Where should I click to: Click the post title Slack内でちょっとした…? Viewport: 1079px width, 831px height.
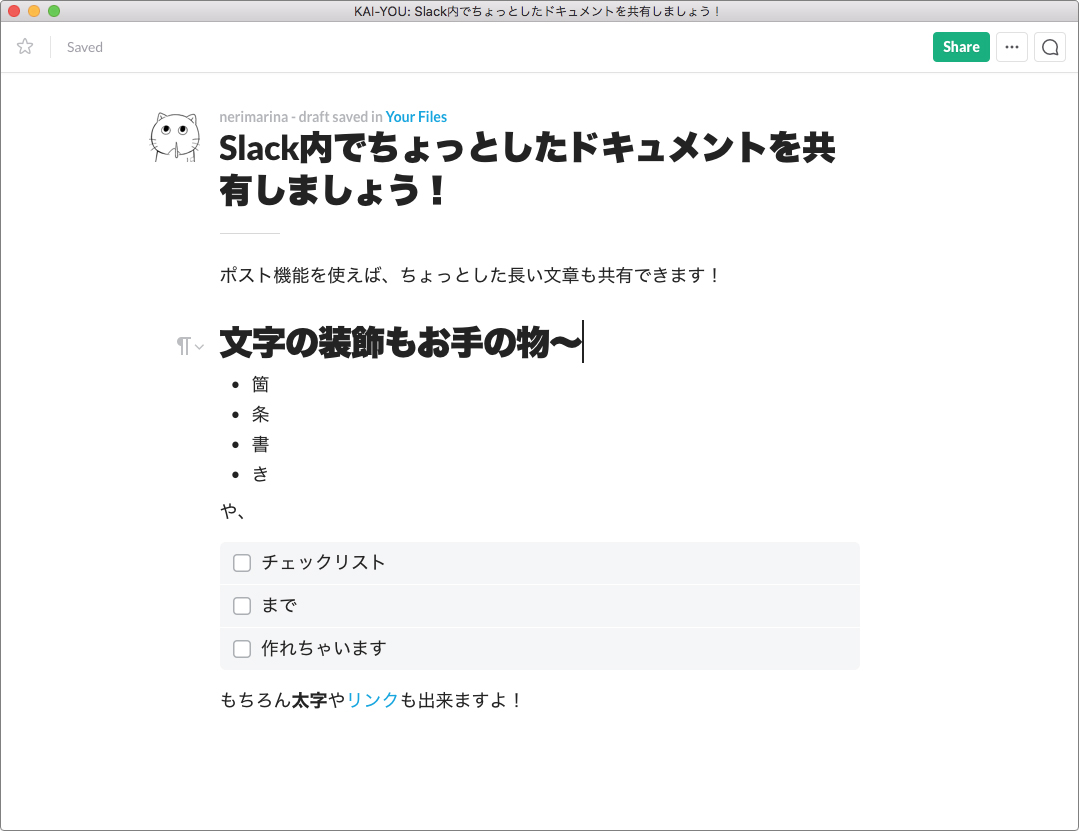coord(527,169)
